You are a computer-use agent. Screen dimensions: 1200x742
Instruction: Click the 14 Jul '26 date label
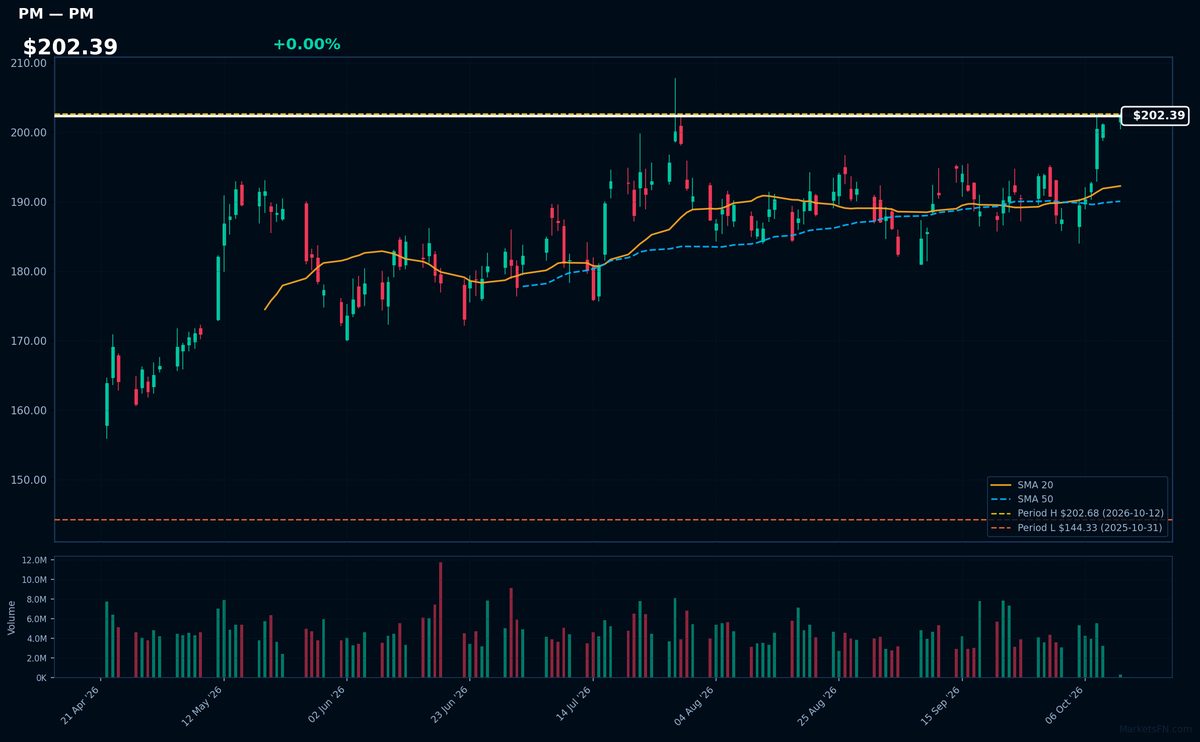(x=574, y=705)
